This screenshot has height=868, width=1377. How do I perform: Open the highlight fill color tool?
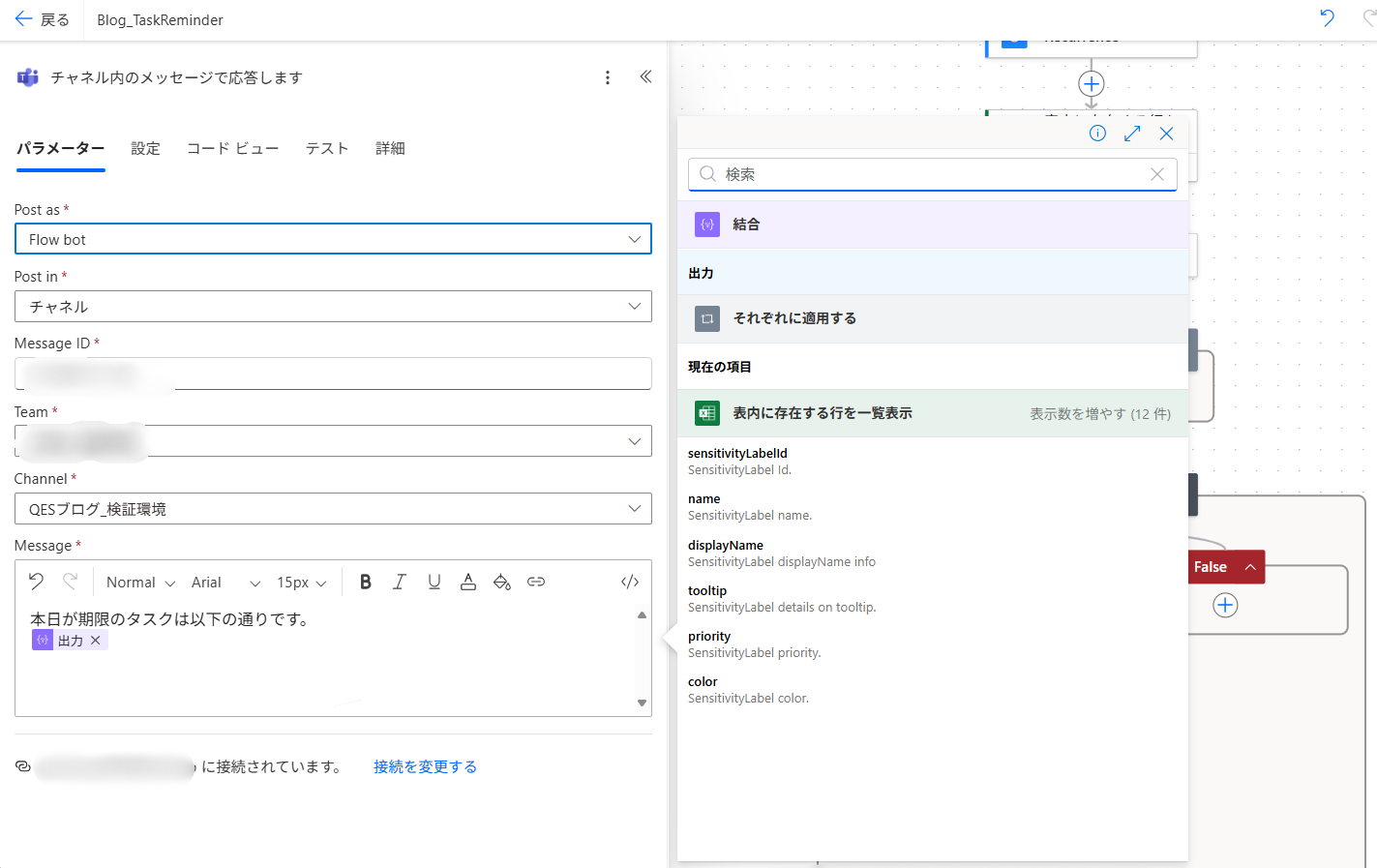tap(501, 582)
